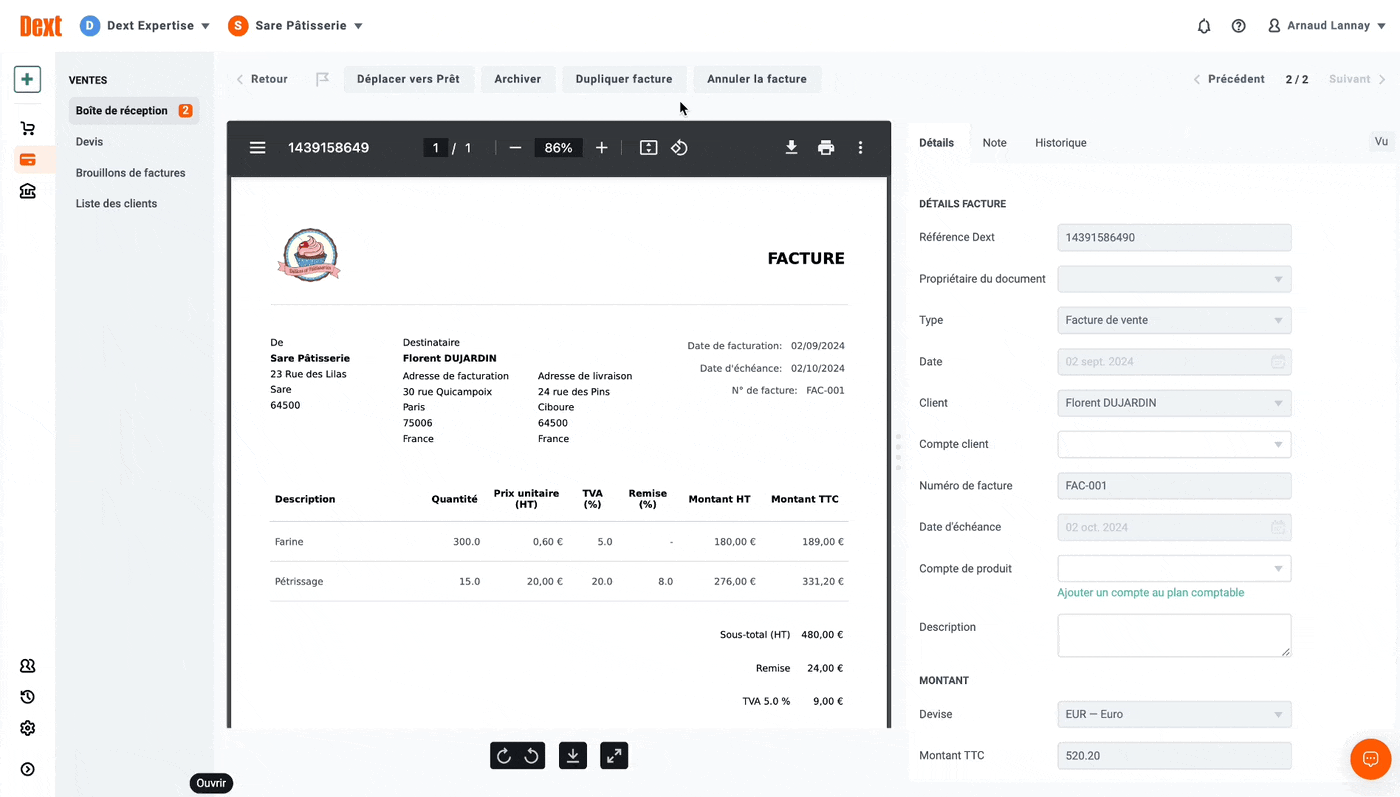Click the Retour back link
This screenshot has width=1400, height=797.
click(x=262, y=79)
